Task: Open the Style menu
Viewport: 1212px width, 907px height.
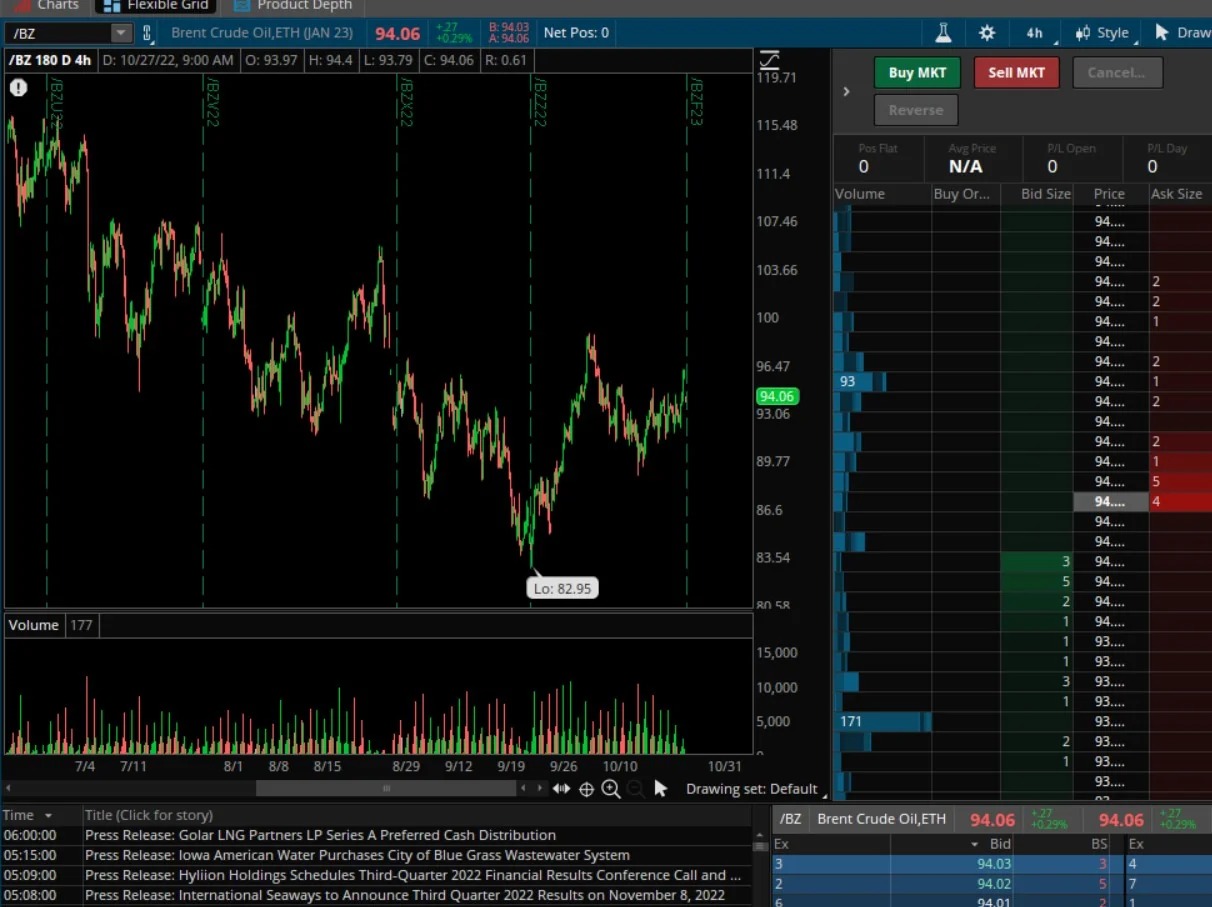Action: tap(1103, 32)
